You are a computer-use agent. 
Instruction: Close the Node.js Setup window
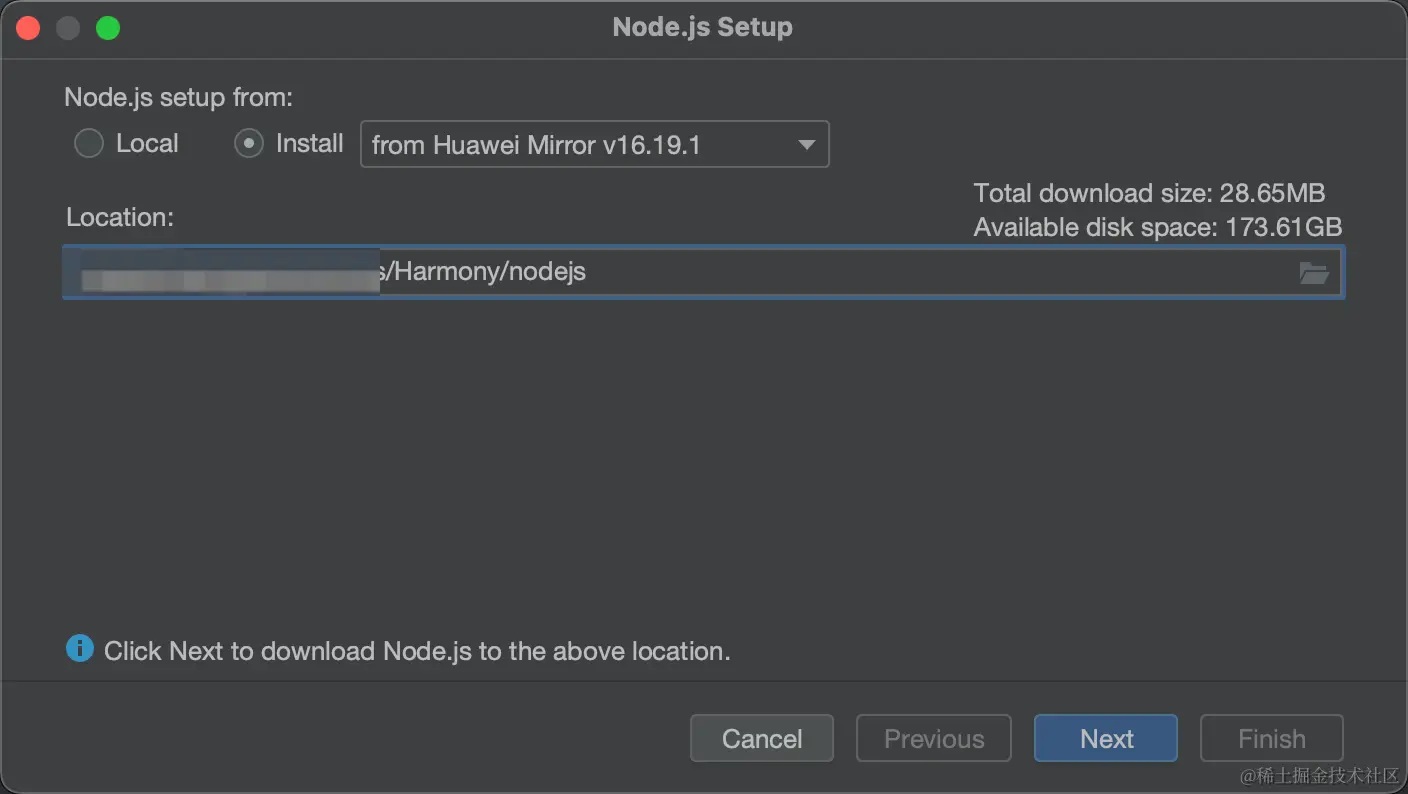click(x=28, y=28)
